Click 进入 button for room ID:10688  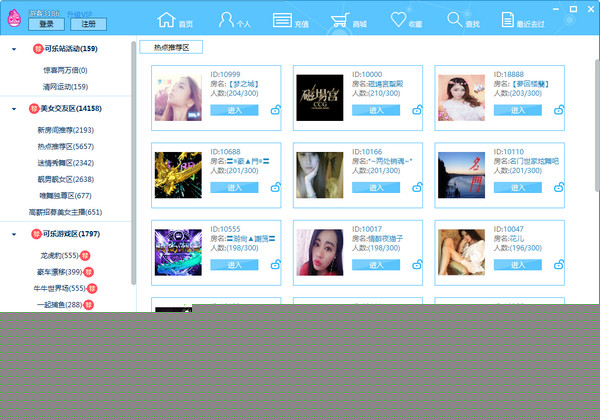[234, 187]
